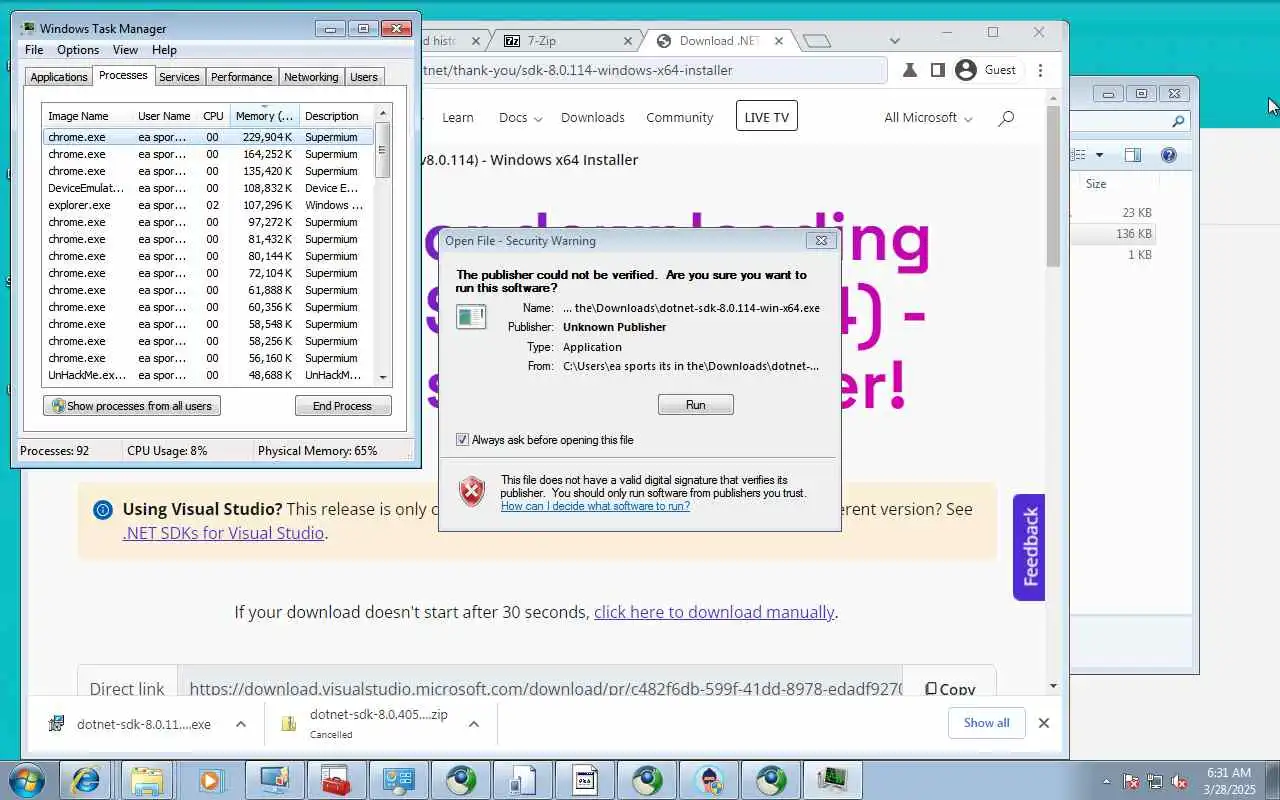Sort processes by Image Name column
Viewport: 1280px width, 800px height.
point(87,116)
